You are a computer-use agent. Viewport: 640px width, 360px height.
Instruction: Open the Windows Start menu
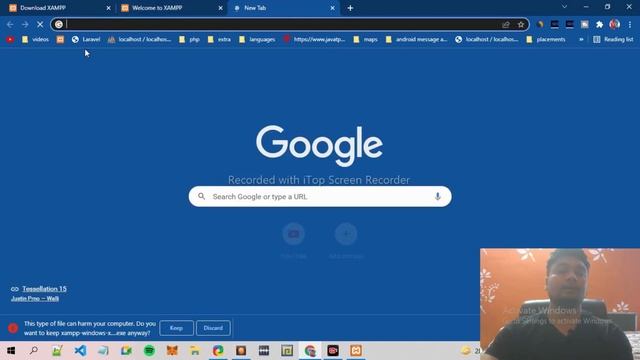tap(11, 351)
